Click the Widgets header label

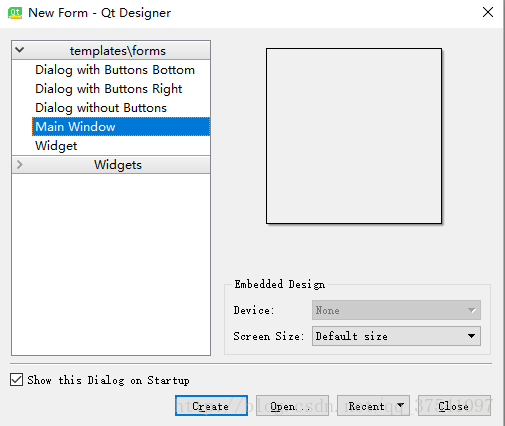118,165
